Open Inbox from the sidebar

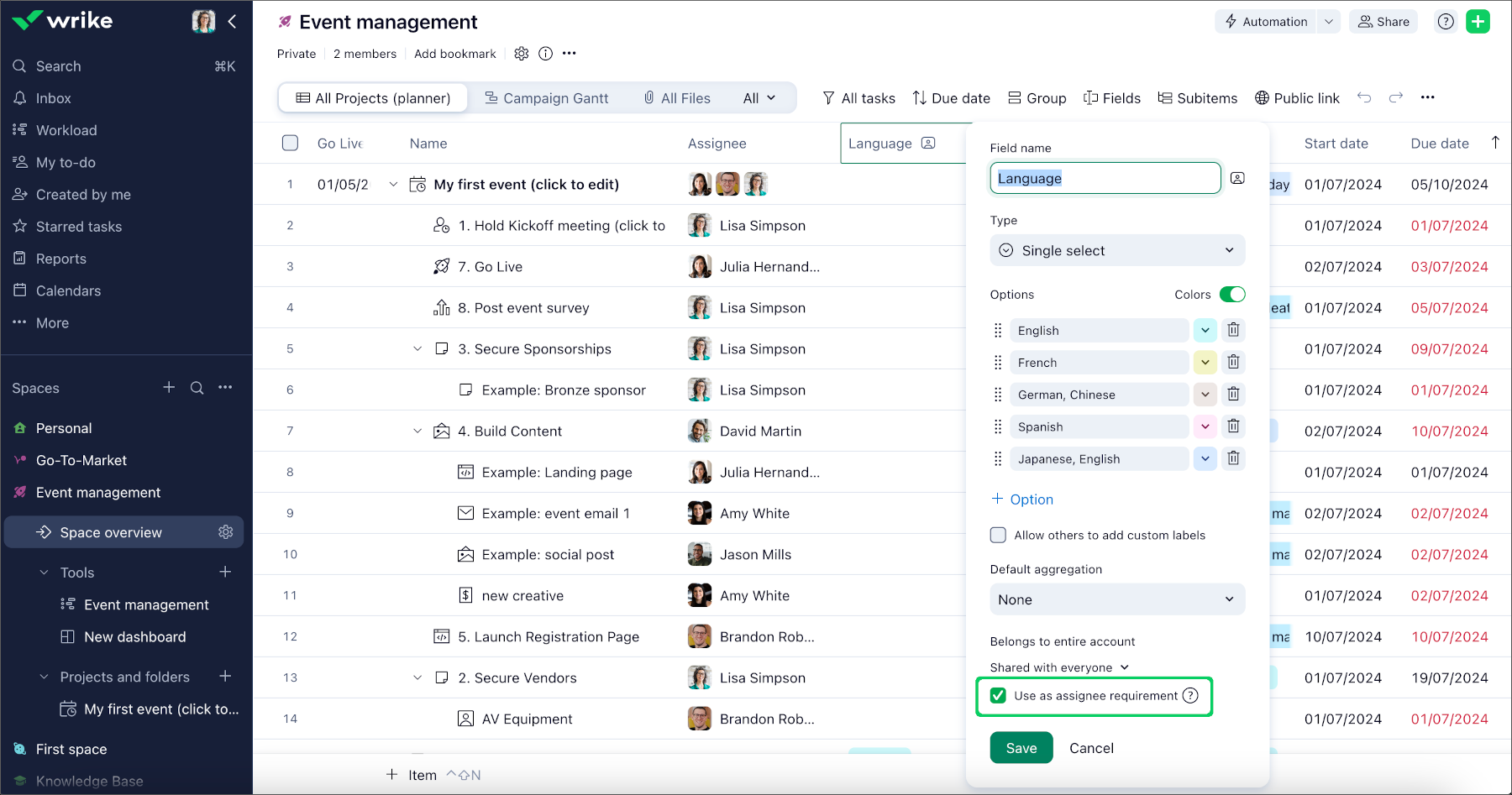tap(52, 97)
